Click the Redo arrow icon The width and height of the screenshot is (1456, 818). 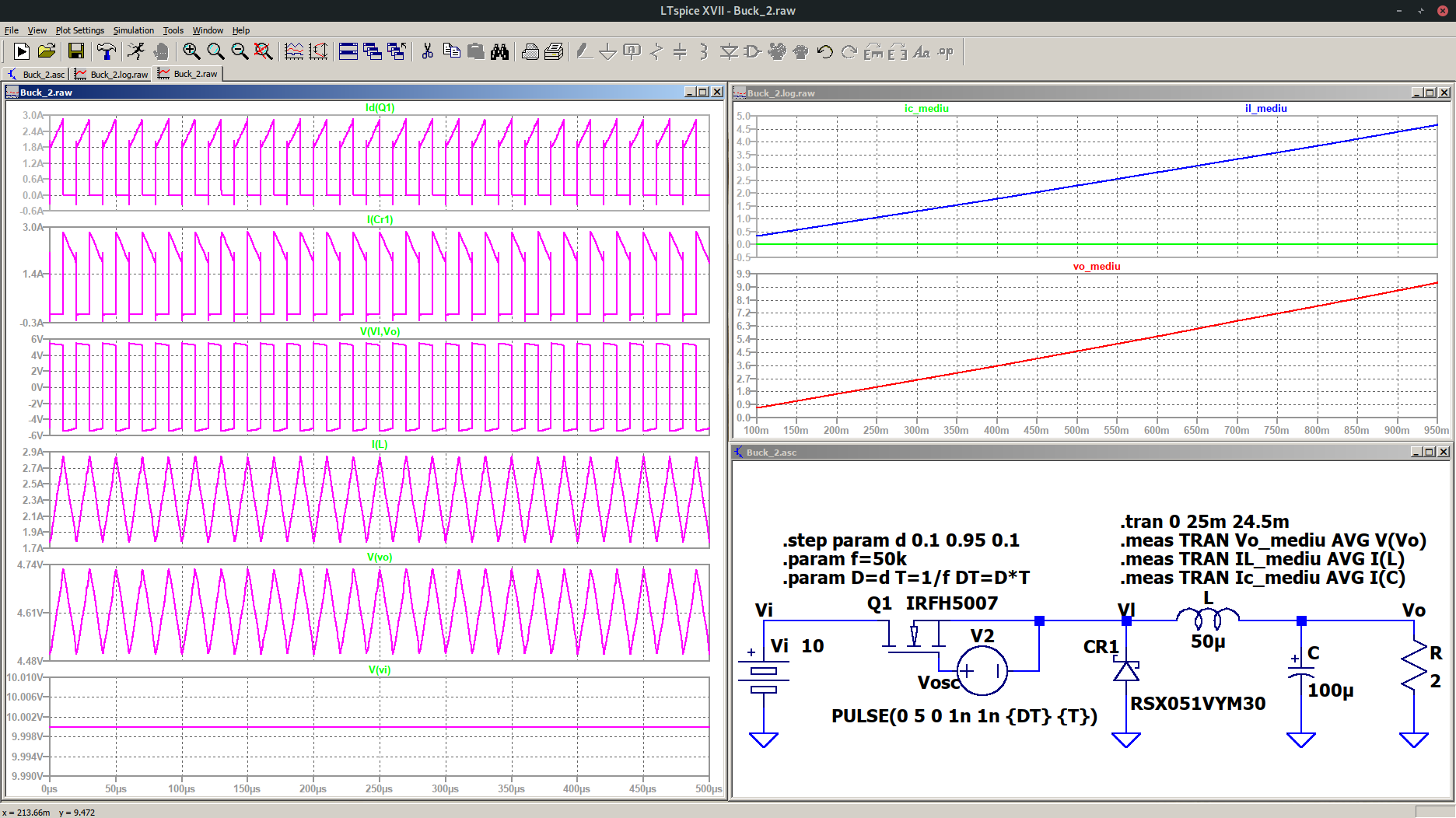[x=849, y=52]
